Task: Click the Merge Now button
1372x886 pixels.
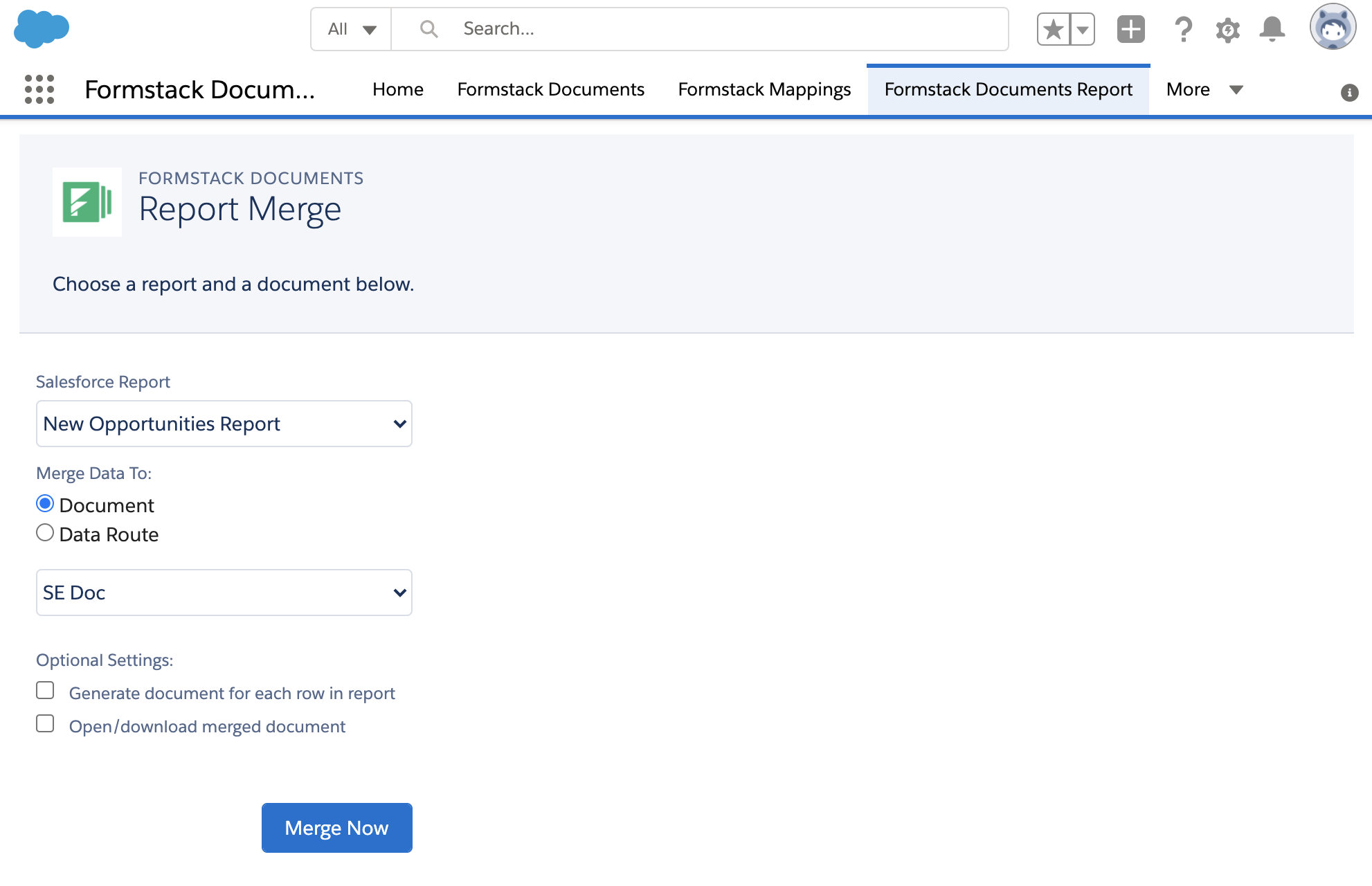Action: pyautogui.click(x=336, y=827)
